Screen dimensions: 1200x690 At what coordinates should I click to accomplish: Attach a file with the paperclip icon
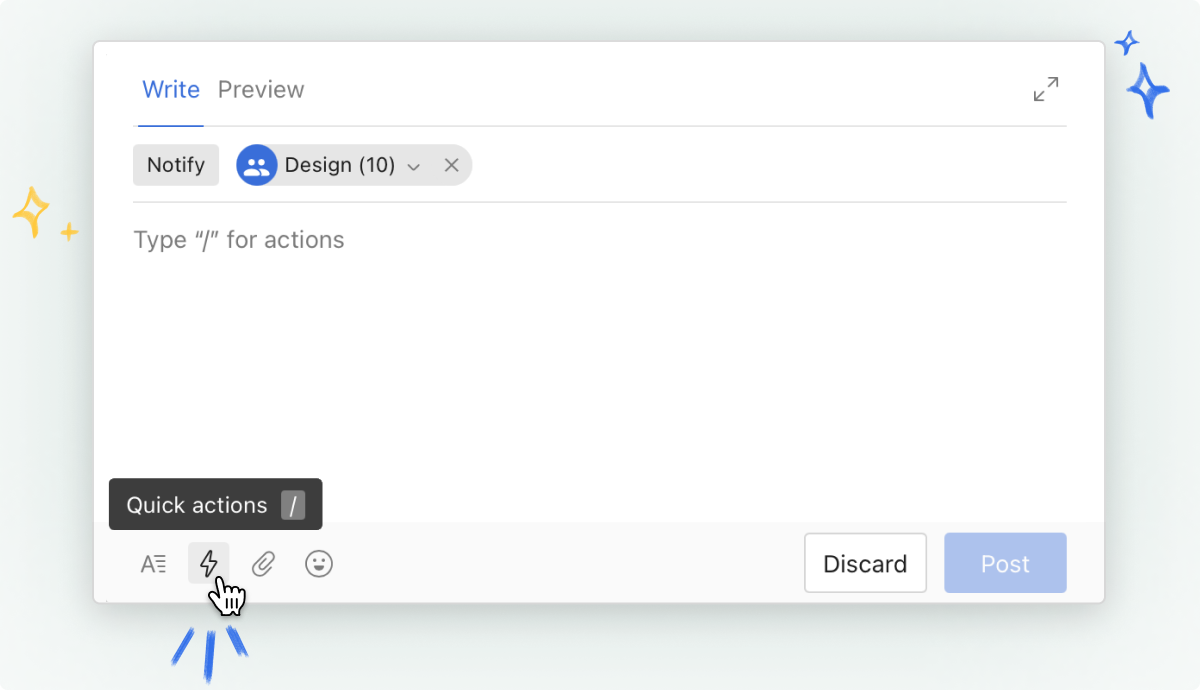[x=263, y=564]
